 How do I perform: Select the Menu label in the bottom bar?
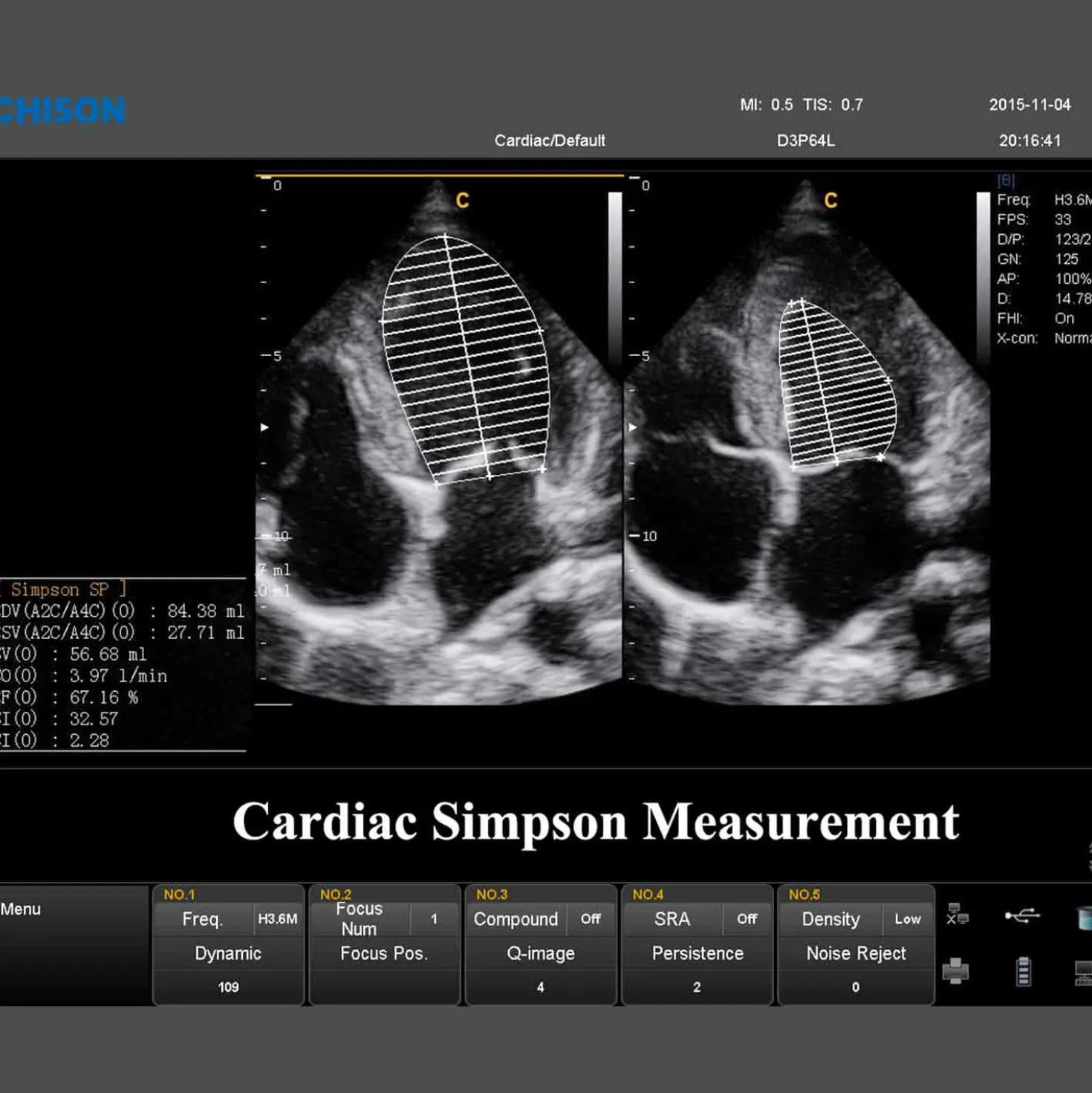[x=21, y=909]
